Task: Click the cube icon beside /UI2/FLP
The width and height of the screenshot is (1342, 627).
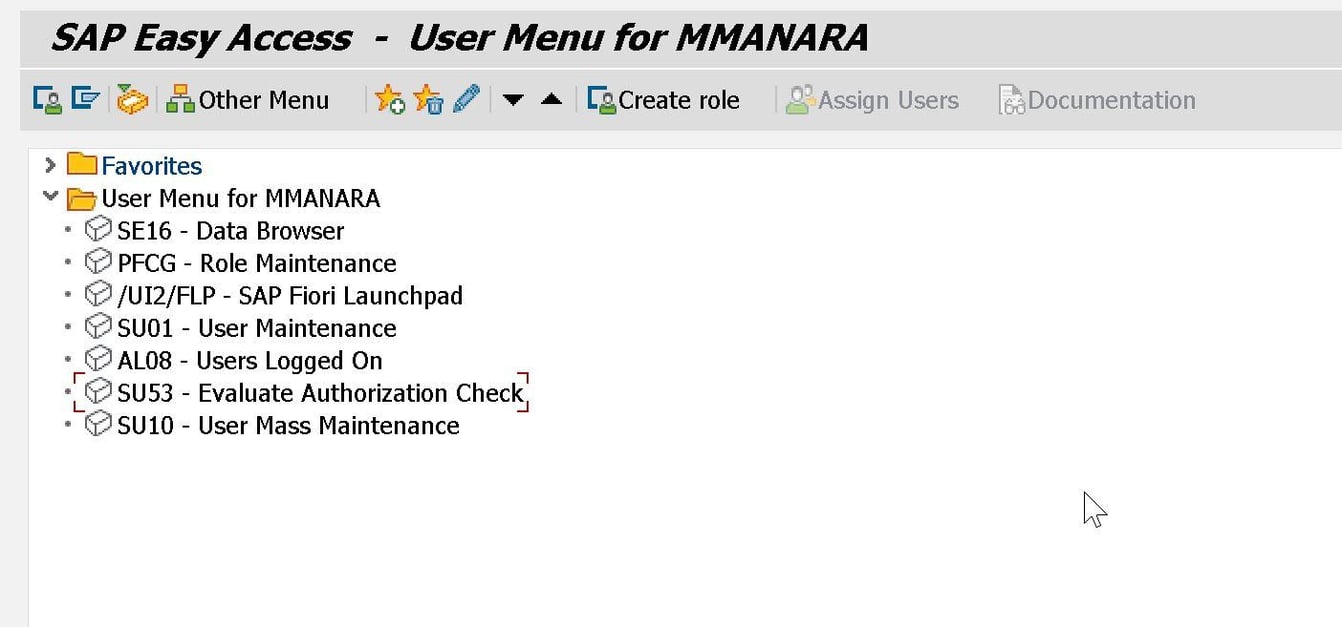Action: [99, 295]
